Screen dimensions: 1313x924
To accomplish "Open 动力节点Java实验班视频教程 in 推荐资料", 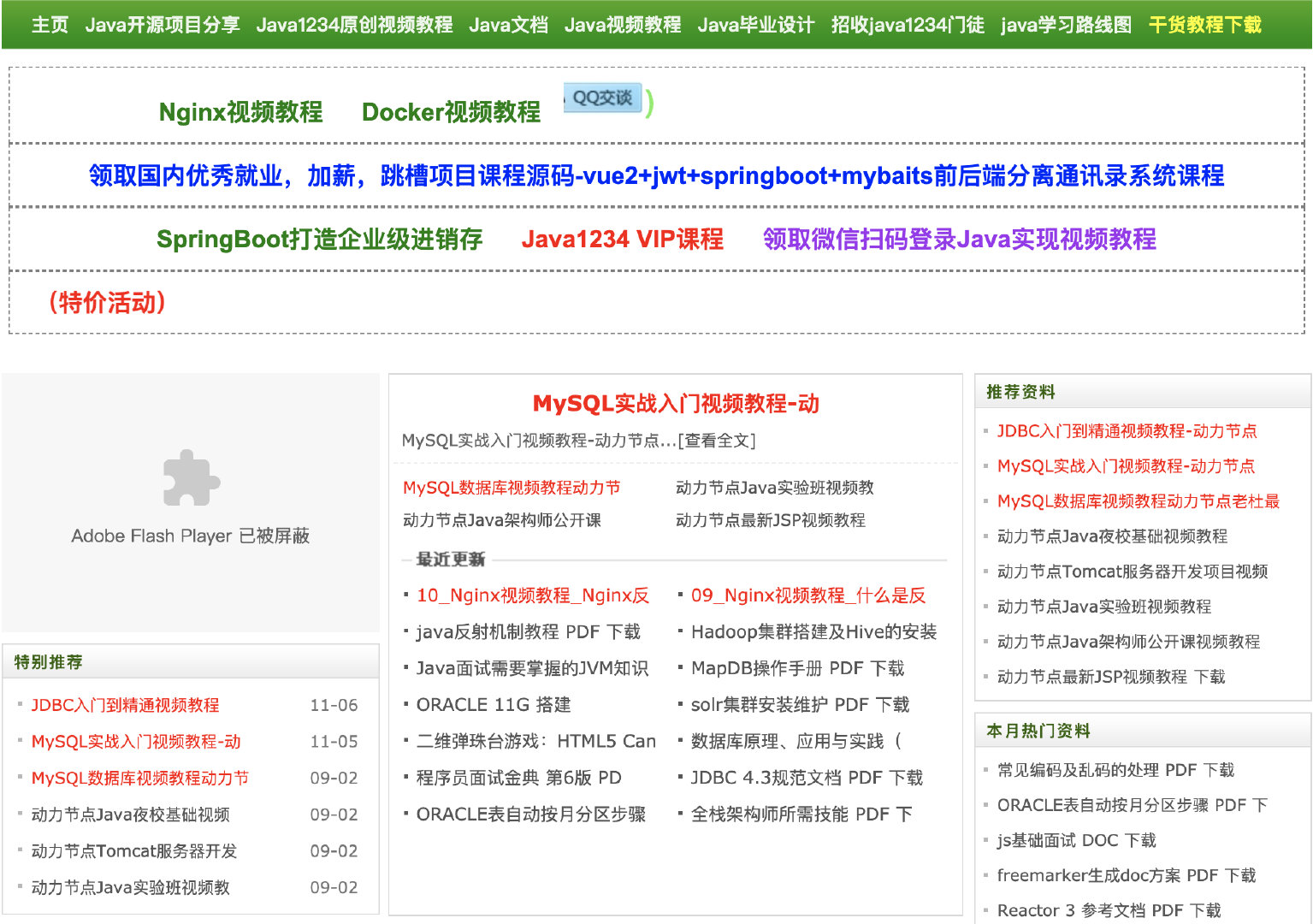I will pyautogui.click(x=1104, y=607).
